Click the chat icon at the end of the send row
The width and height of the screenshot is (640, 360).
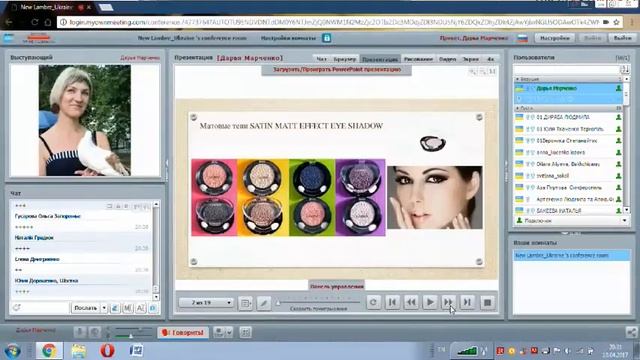[153, 308]
